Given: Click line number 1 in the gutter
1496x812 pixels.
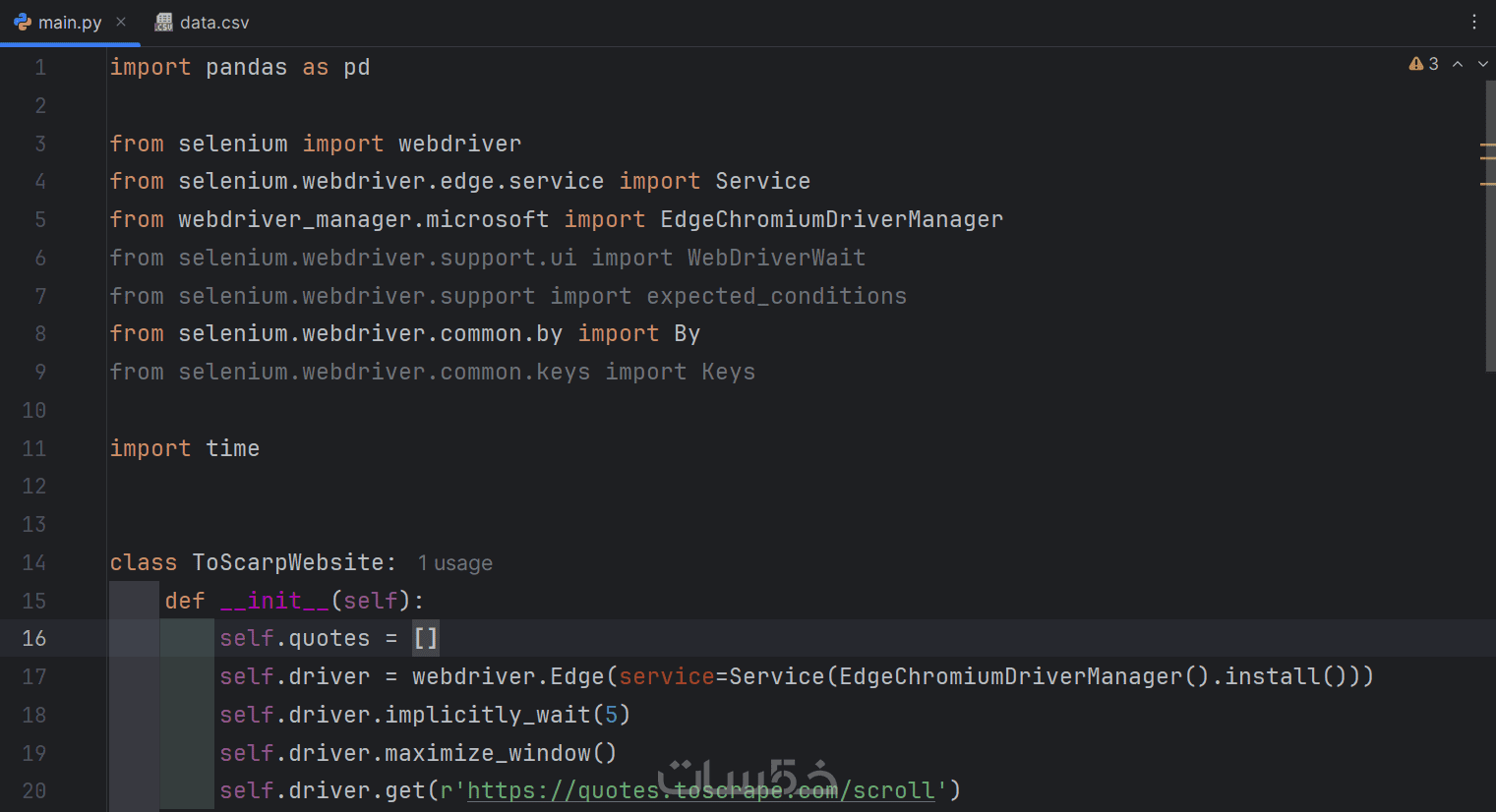Looking at the screenshot, I should click(x=40, y=68).
